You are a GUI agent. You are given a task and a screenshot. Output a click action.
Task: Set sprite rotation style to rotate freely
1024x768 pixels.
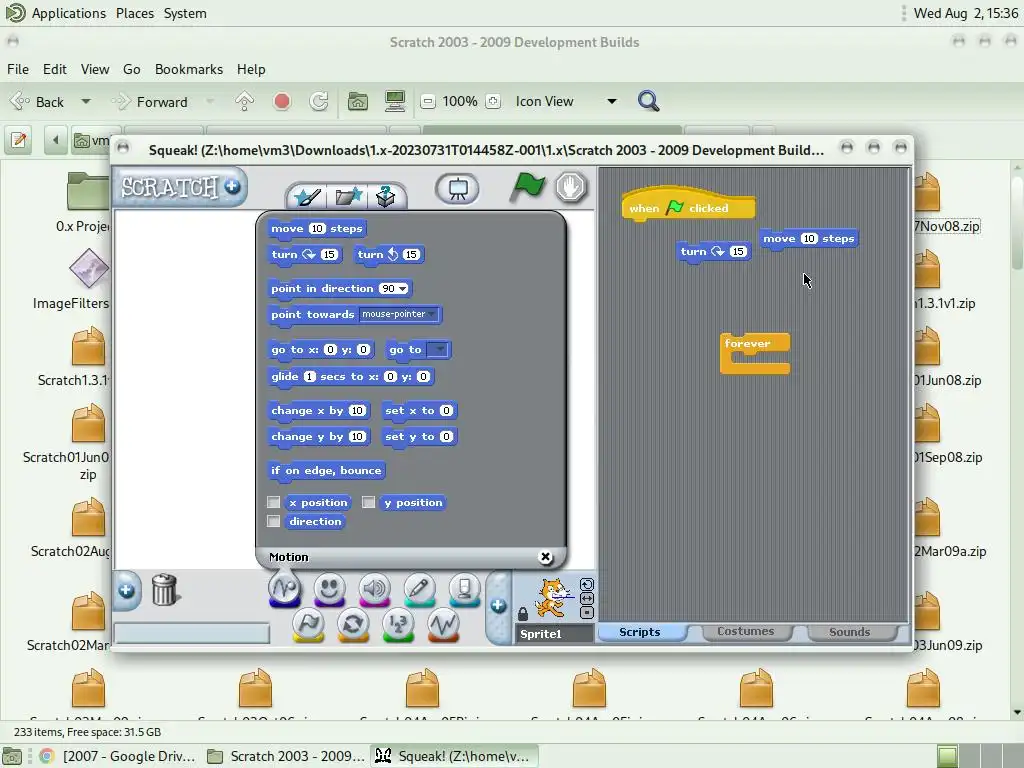[x=587, y=584]
